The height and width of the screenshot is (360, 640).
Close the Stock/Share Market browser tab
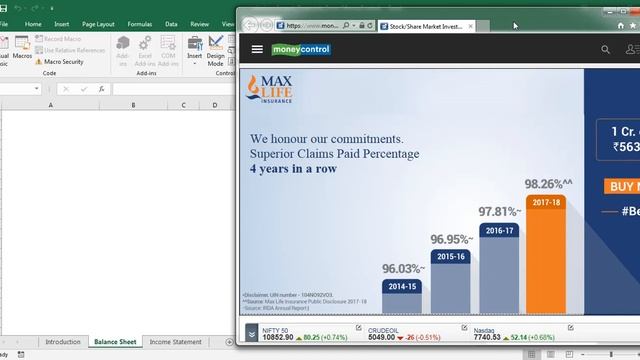[470, 26]
